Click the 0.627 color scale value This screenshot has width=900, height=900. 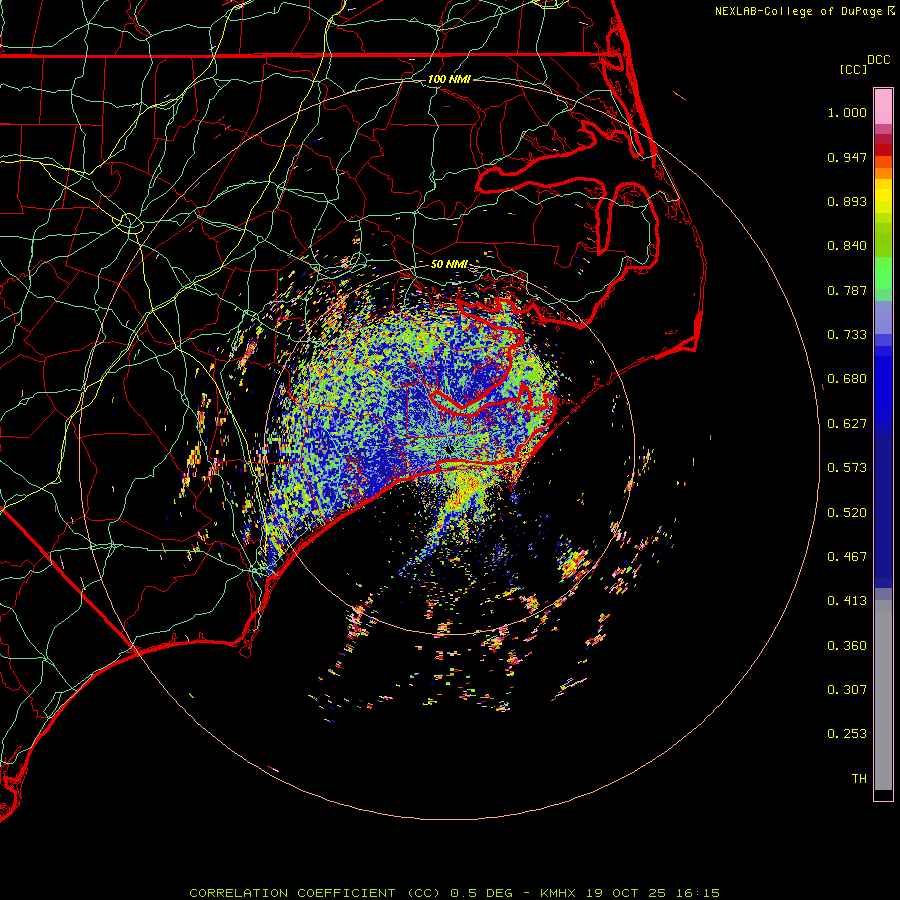pyautogui.click(x=847, y=424)
